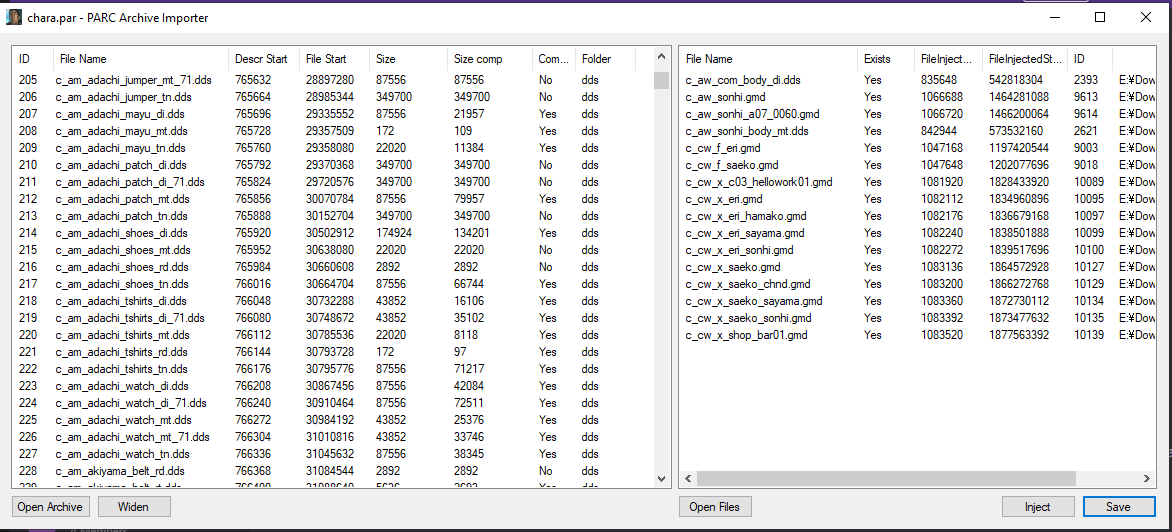This screenshot has height=532, width=1172.
Task: Click the left Size column header
Action: coord(408,58)
